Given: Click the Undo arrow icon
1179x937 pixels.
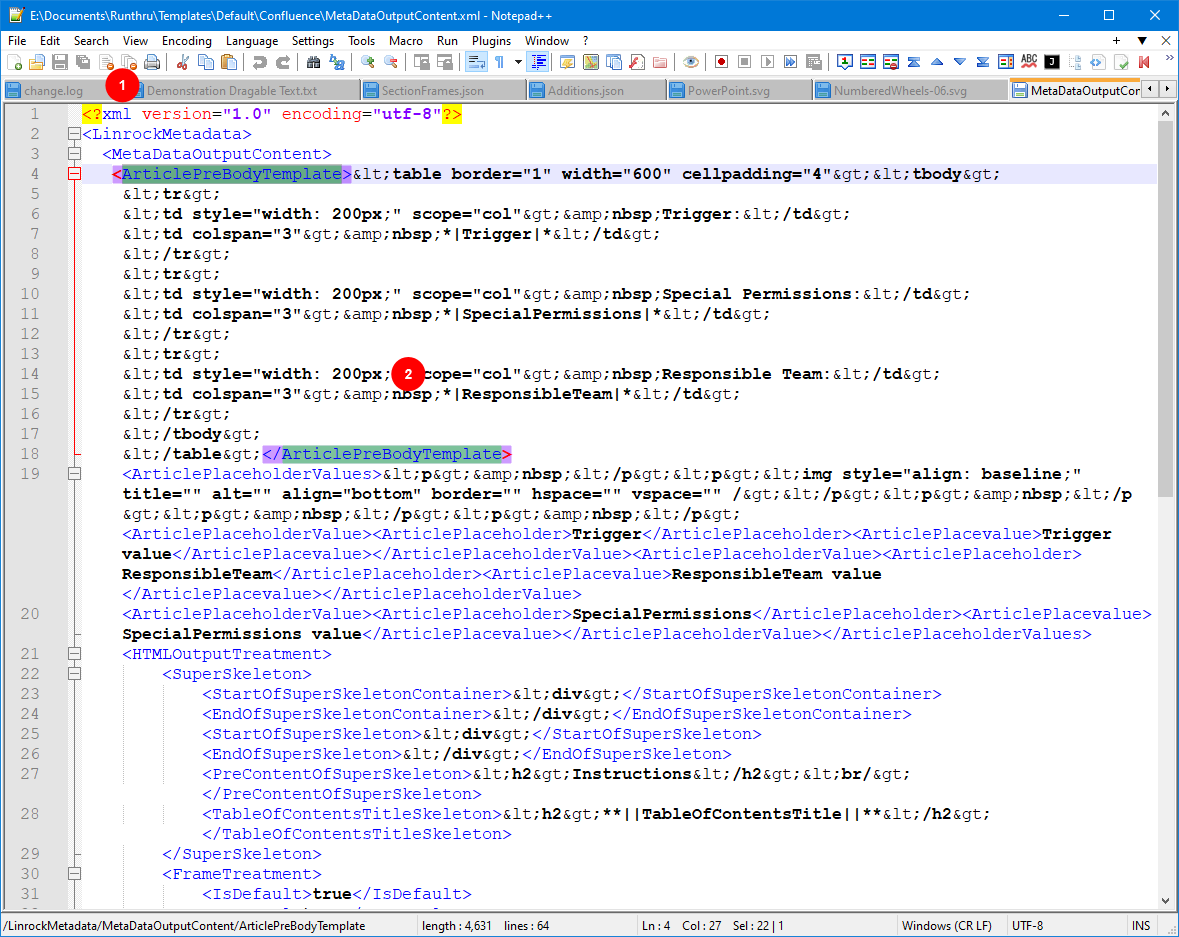Looking at the screenshot, I should click(x=259, y=62).
